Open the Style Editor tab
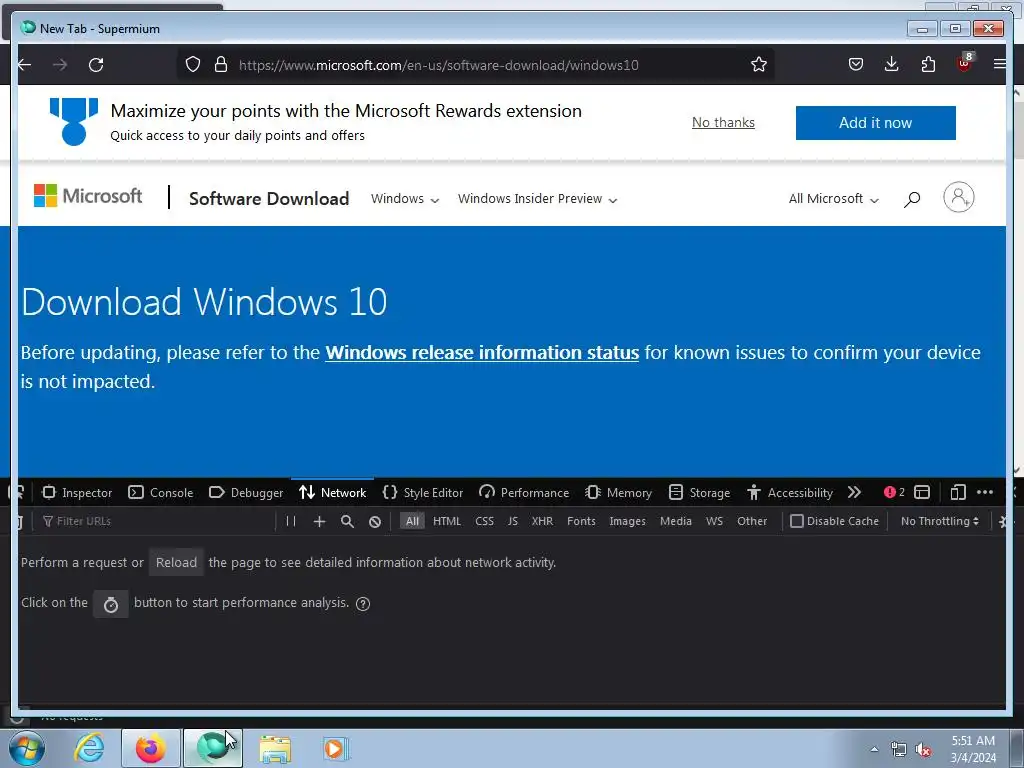1024x768 pixels. pos(423,492)
